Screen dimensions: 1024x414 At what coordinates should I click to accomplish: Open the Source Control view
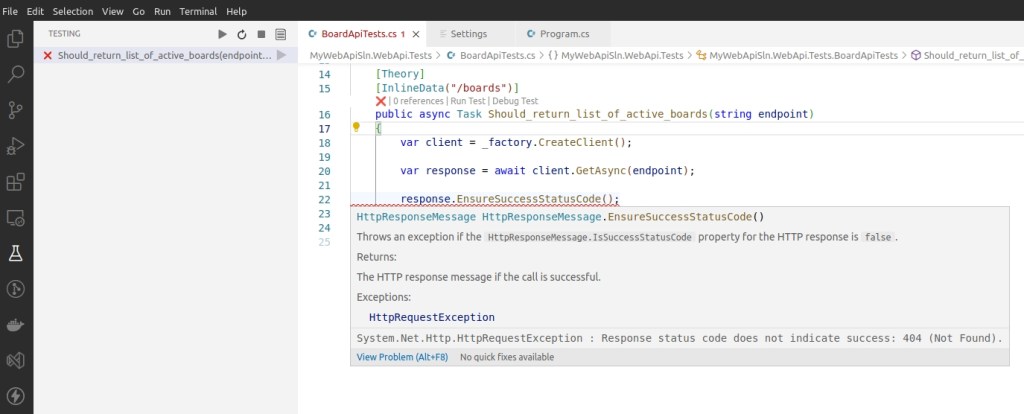point(16,110)
